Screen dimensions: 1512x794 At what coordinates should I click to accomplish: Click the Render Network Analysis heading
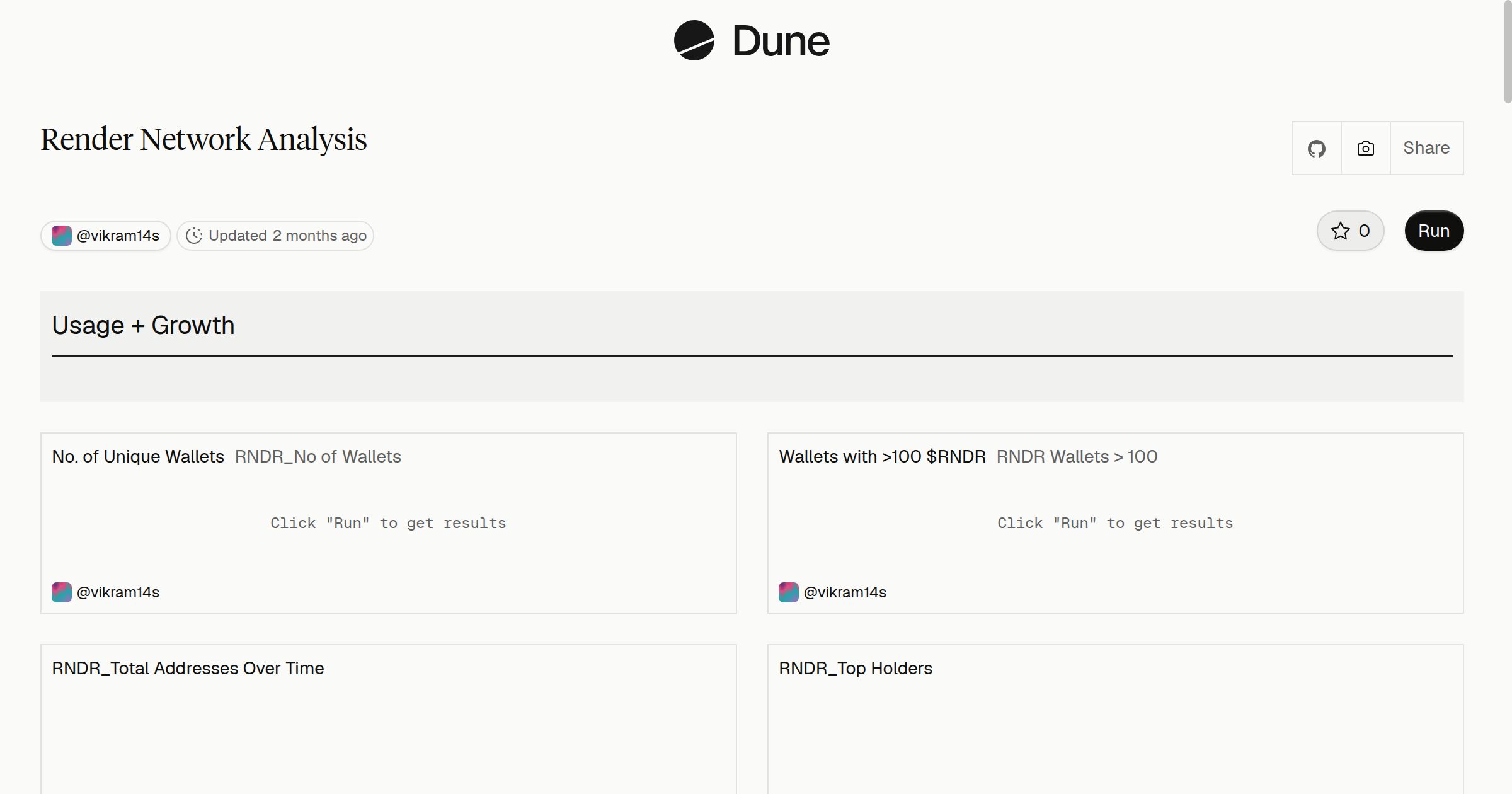tap(203, 139)
